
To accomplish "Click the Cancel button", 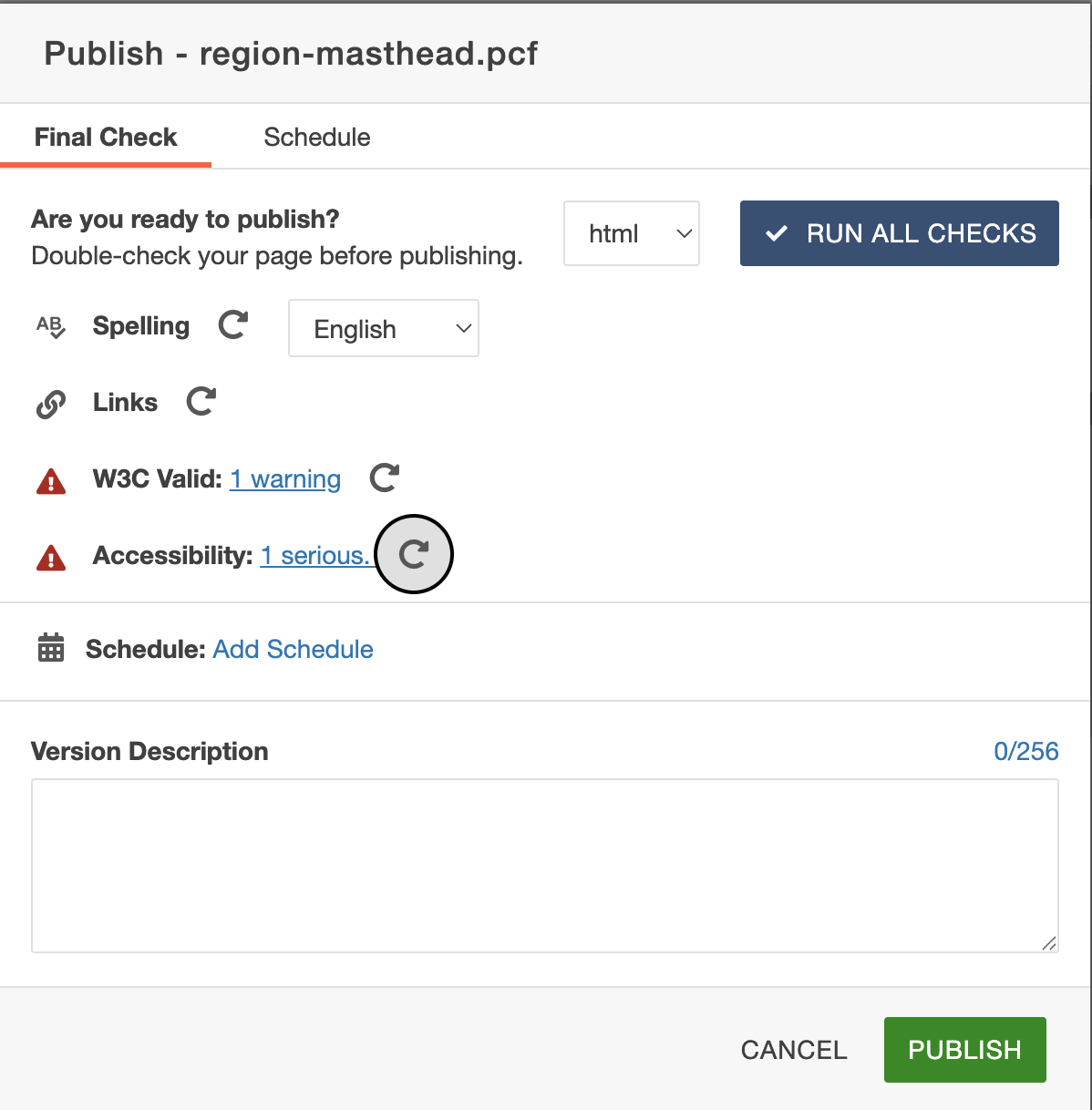I will pyautogui.click(x=794, y=1050).
